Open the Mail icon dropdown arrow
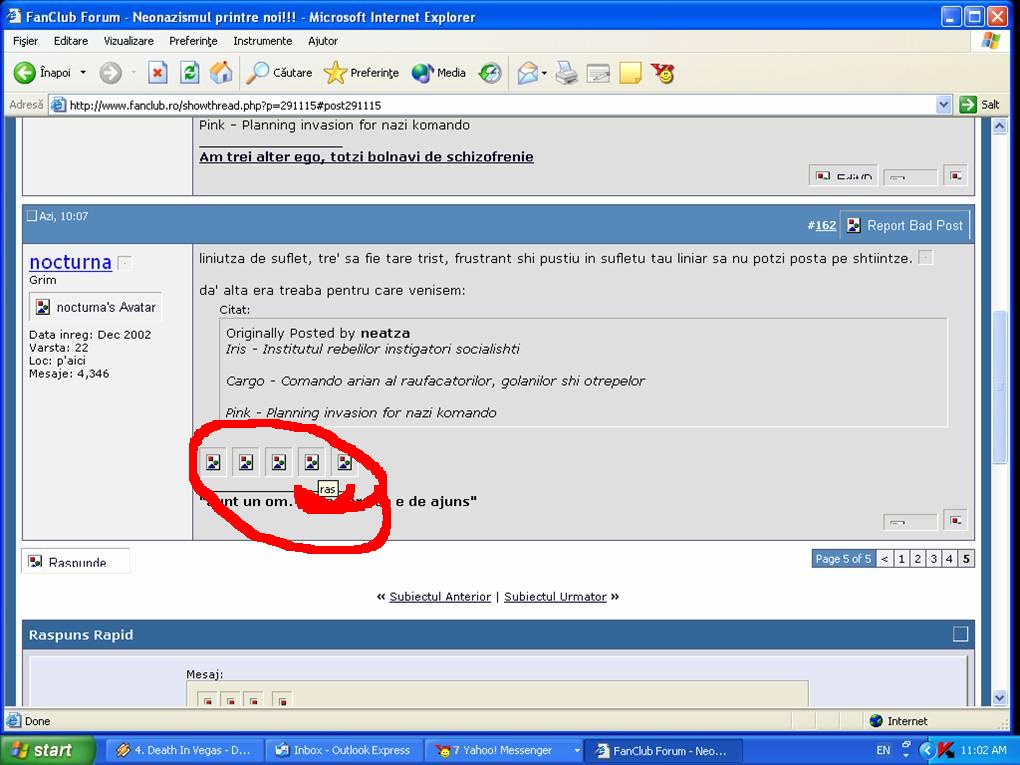 tap(544, 73)
